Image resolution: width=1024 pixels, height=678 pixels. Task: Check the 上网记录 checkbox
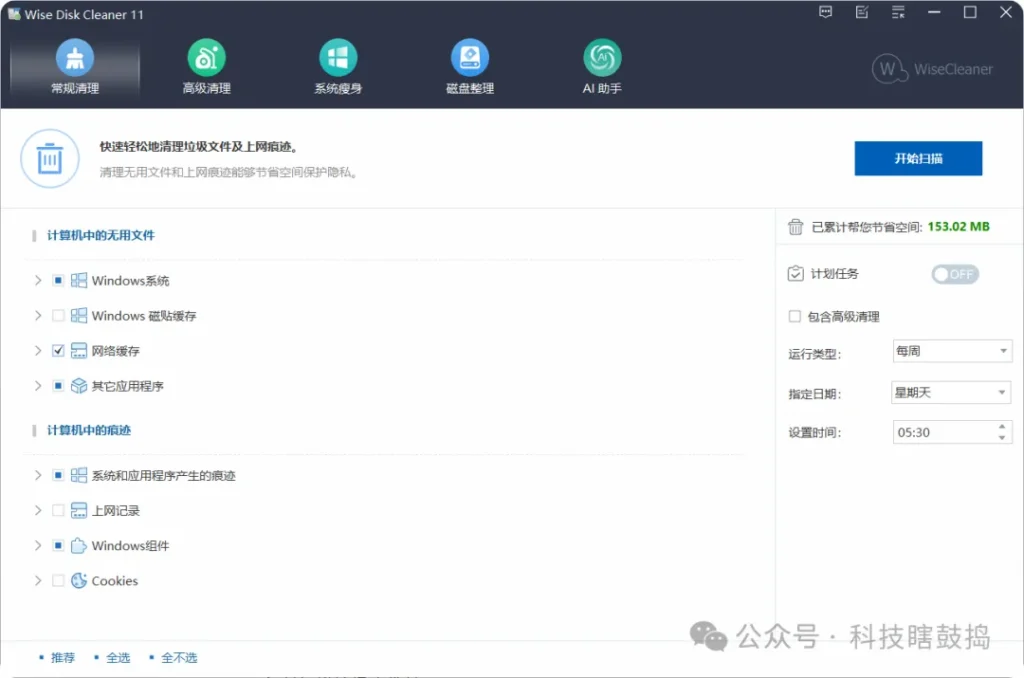58,510
